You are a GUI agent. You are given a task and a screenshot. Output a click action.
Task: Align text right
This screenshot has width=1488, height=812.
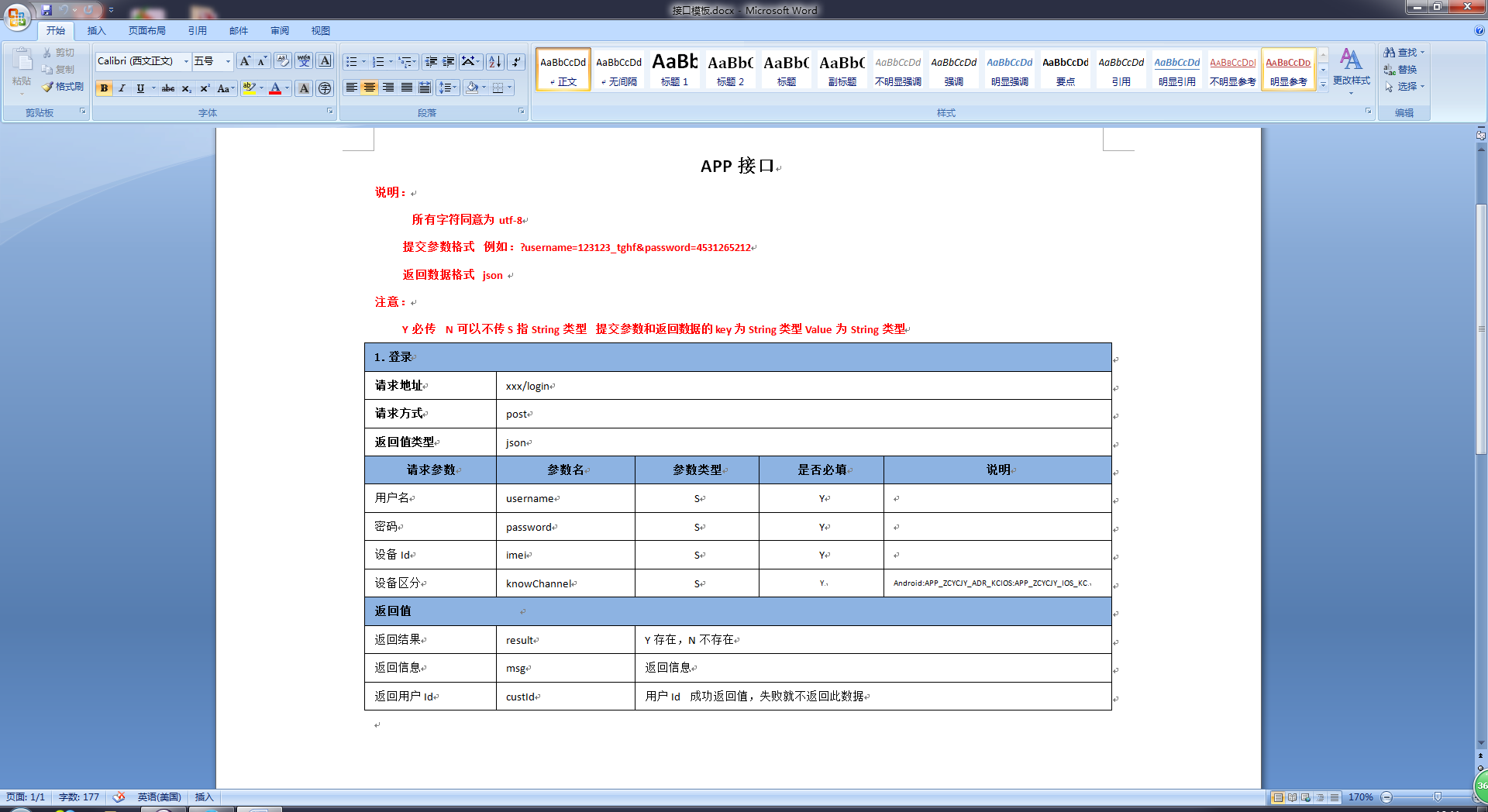click(388, 88)
